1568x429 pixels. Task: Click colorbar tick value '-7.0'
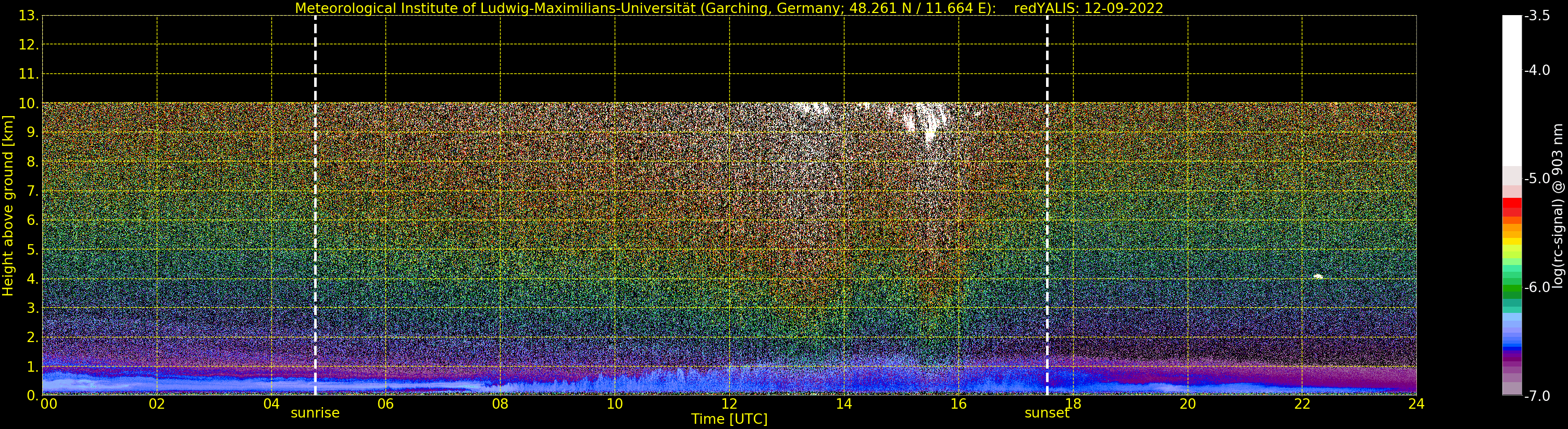click(x=1537, y=396)
